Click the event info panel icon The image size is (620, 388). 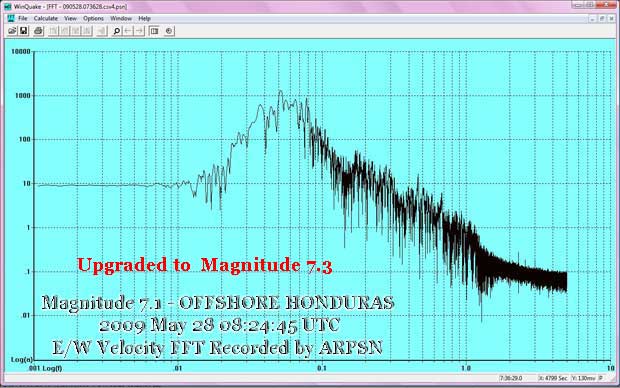coord(154,31)
